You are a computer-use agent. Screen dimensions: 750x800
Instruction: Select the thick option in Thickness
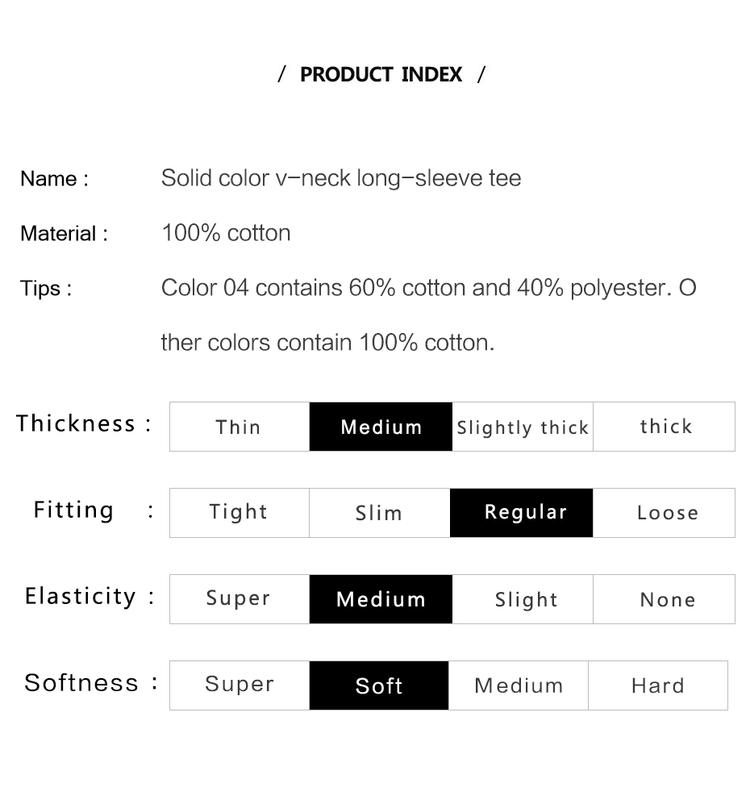coord(664,427)
